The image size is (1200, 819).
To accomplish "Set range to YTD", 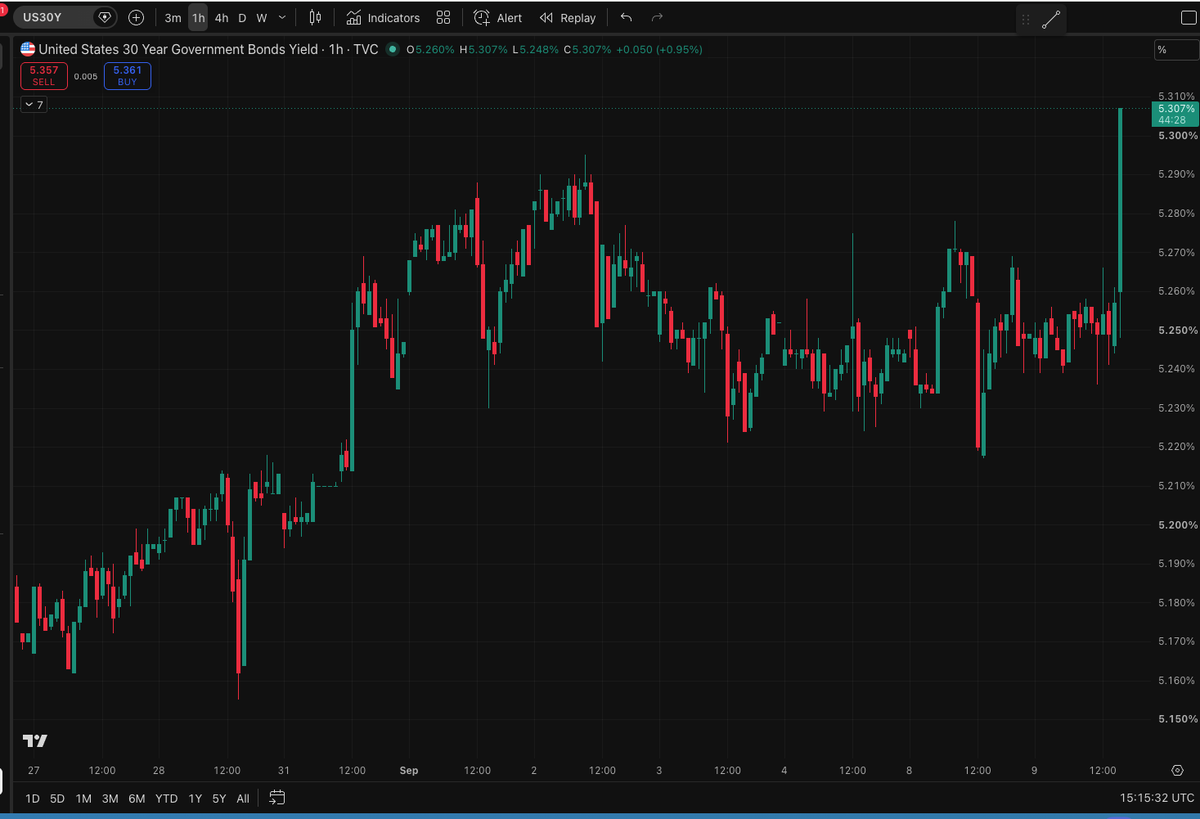I will coord(167,798).
